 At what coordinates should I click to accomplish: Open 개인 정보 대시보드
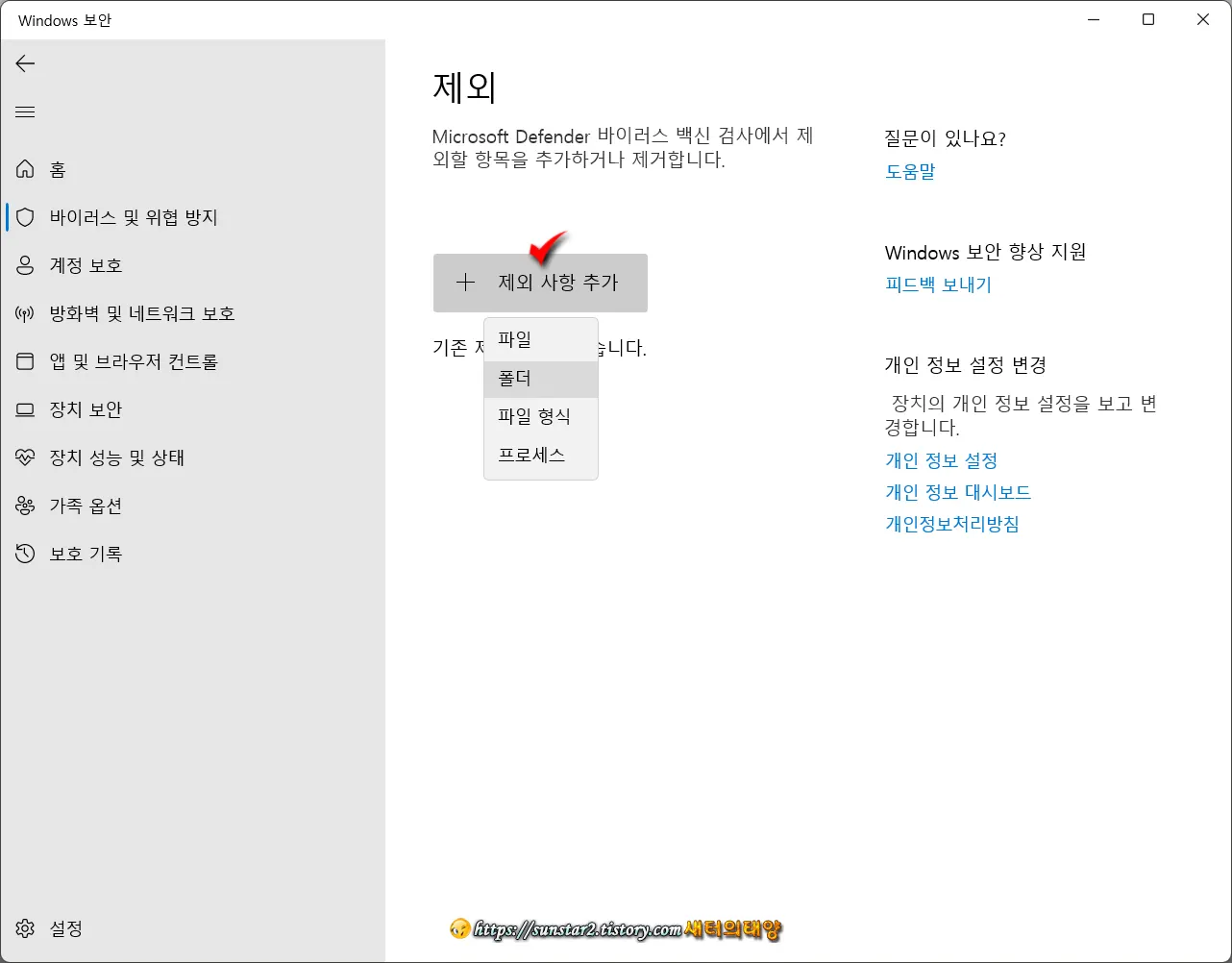point(957,491)
